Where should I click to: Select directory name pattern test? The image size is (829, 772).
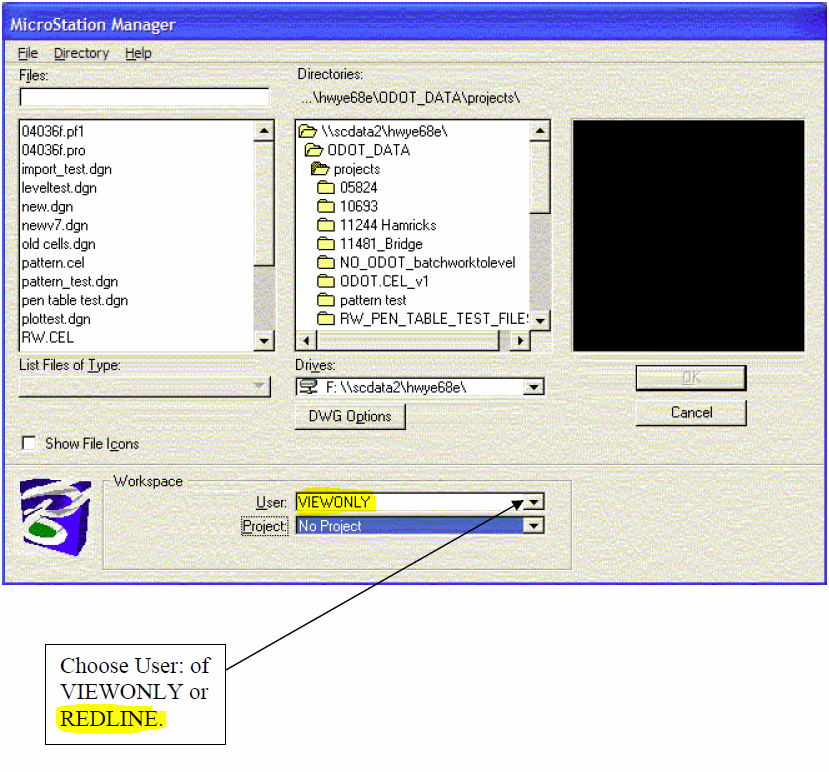pyautogui.click(x=373, y=300)
